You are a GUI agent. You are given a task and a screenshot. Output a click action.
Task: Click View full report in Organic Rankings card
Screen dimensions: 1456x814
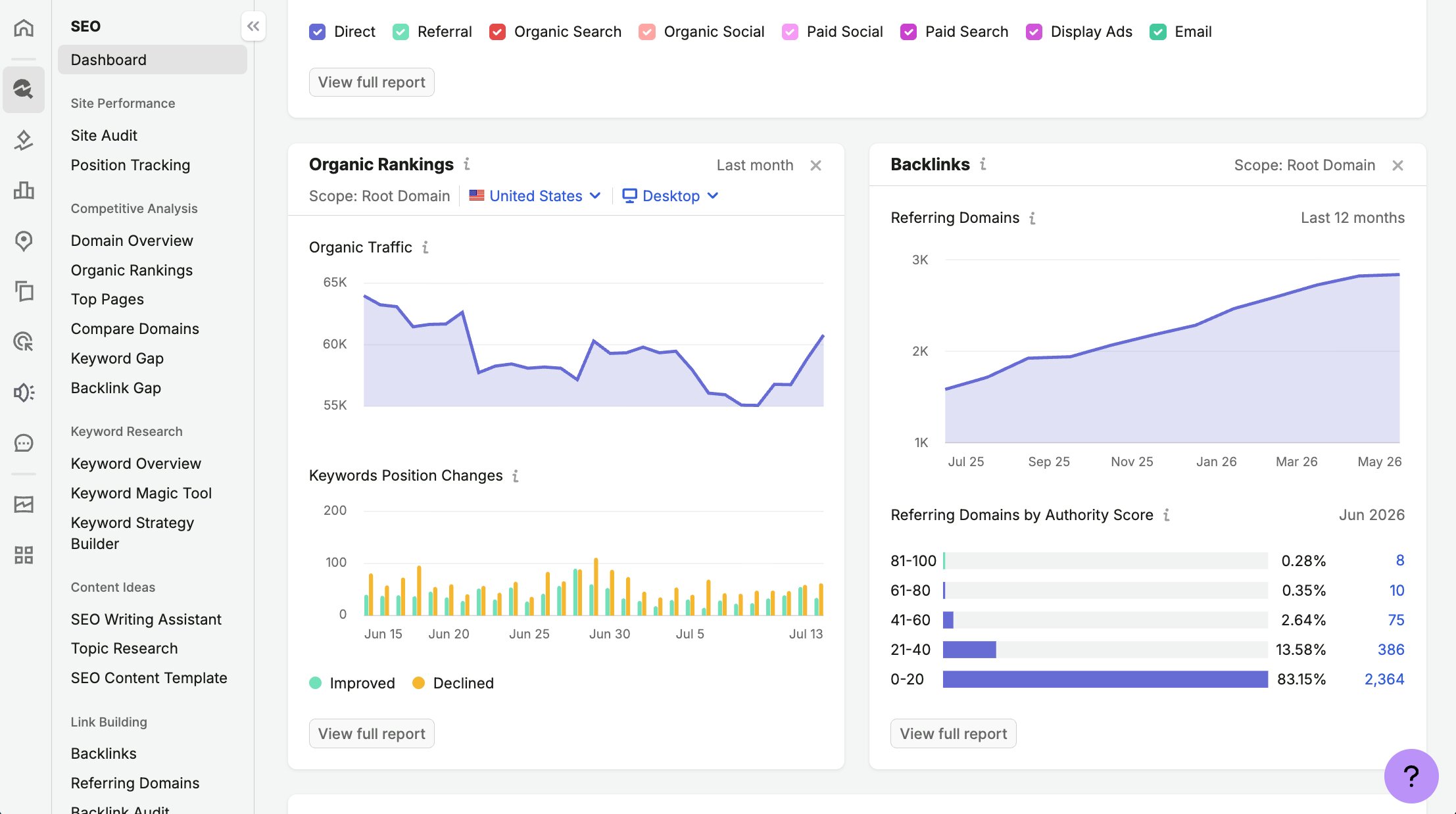372,734
